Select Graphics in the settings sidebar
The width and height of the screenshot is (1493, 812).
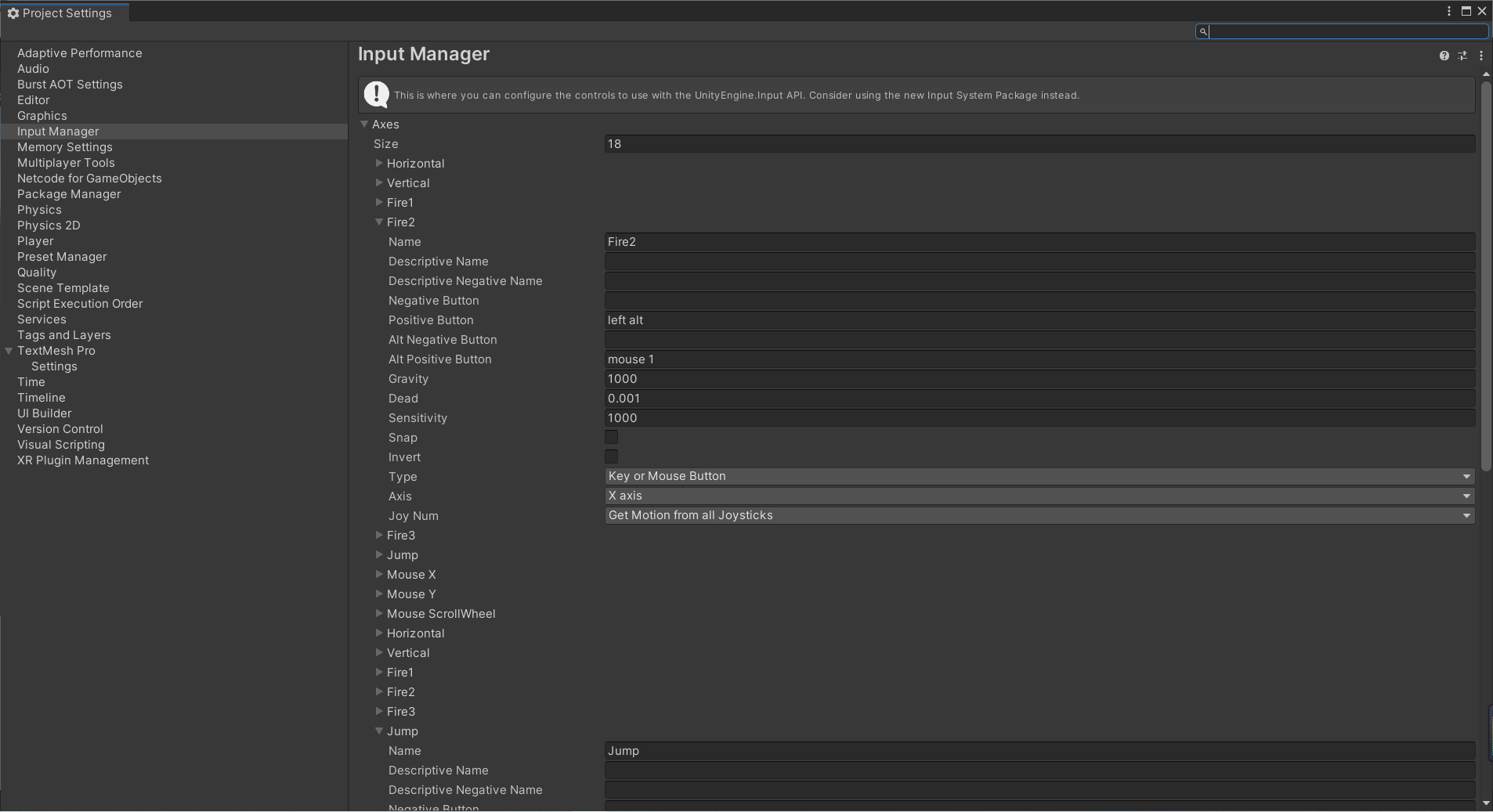tap(42, 115)
